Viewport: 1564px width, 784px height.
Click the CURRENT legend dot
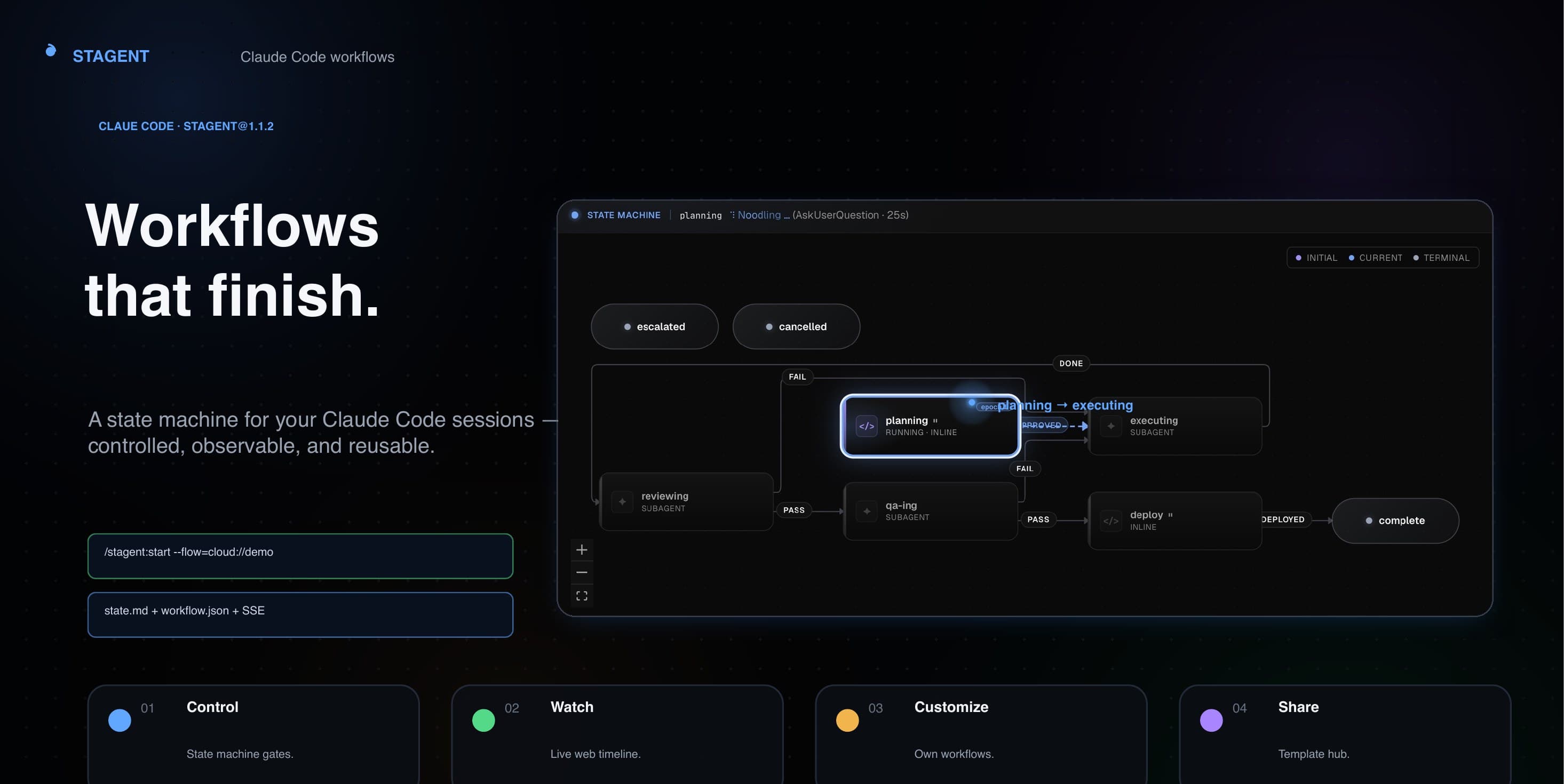[x=1352, y=258]
